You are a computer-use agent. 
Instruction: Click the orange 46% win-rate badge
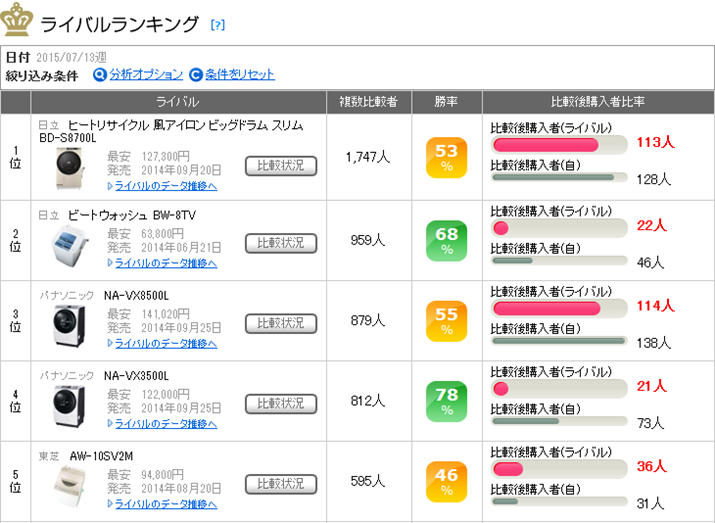pos(446,481)
